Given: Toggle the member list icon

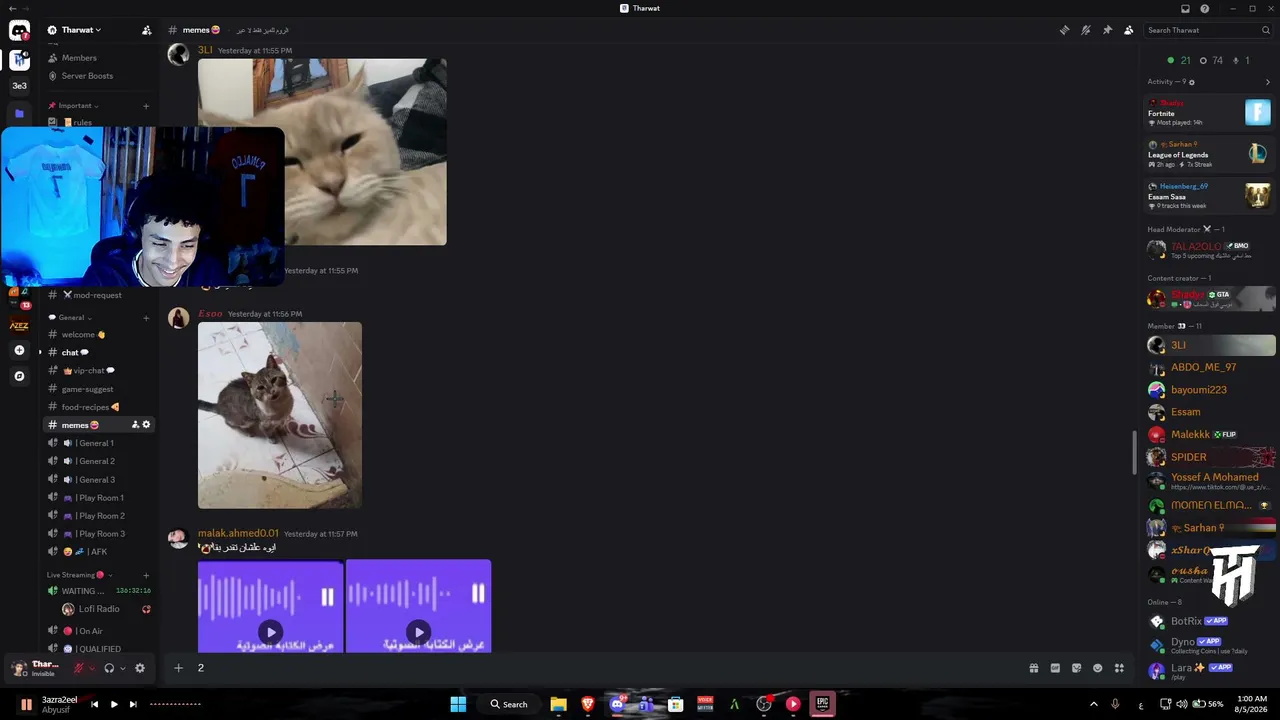Looking at the screenshot, I should [1129, 30].
